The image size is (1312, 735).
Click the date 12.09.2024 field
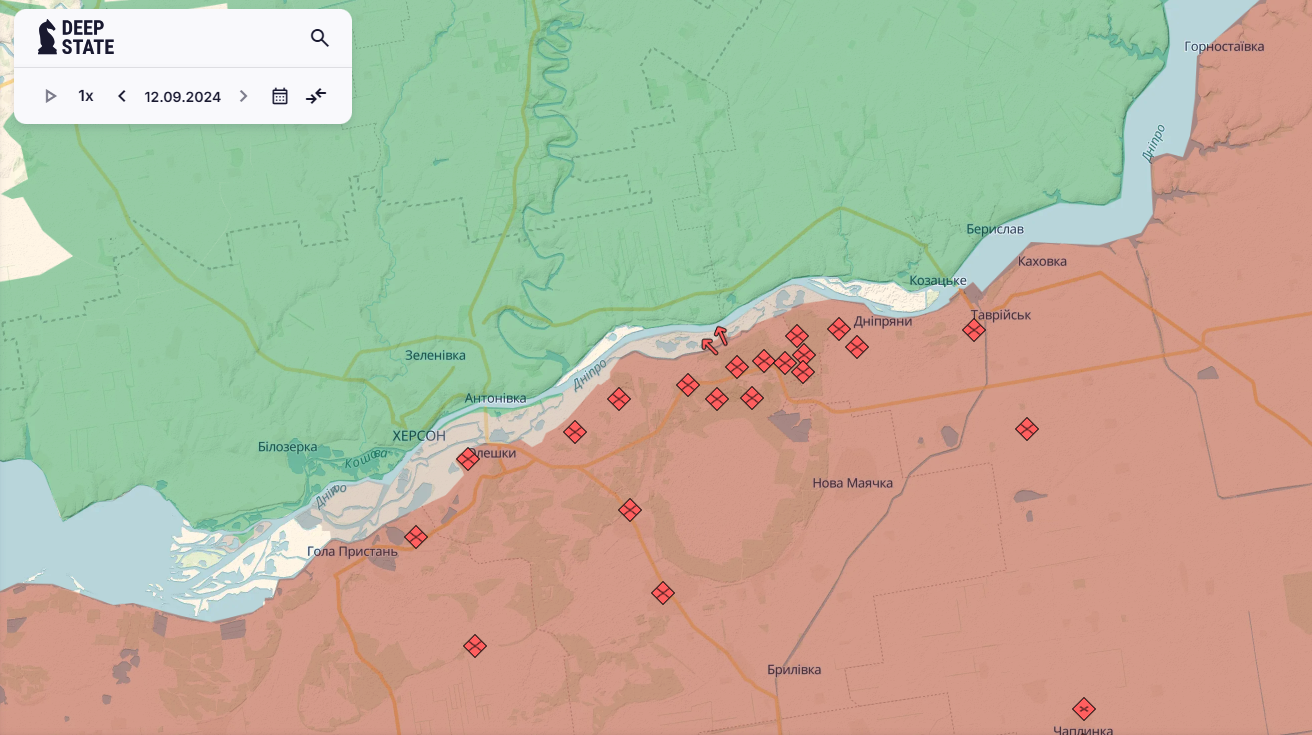click(x=182, y=97)
